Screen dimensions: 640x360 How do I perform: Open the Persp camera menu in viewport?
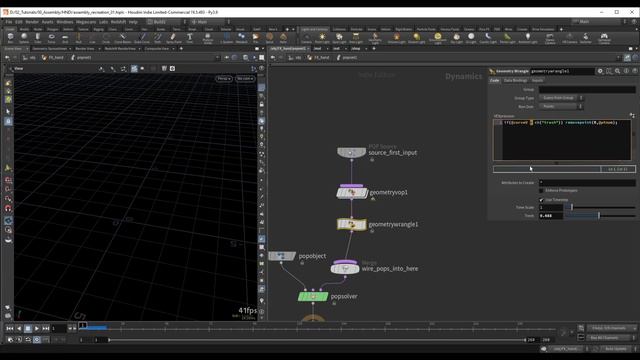[224, 78]
